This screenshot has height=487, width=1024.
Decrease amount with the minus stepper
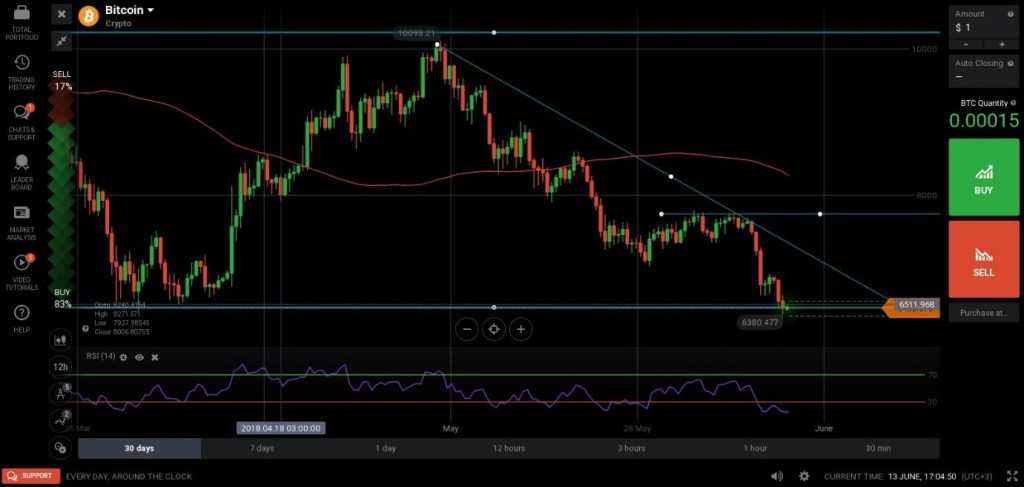pos(966,44)
